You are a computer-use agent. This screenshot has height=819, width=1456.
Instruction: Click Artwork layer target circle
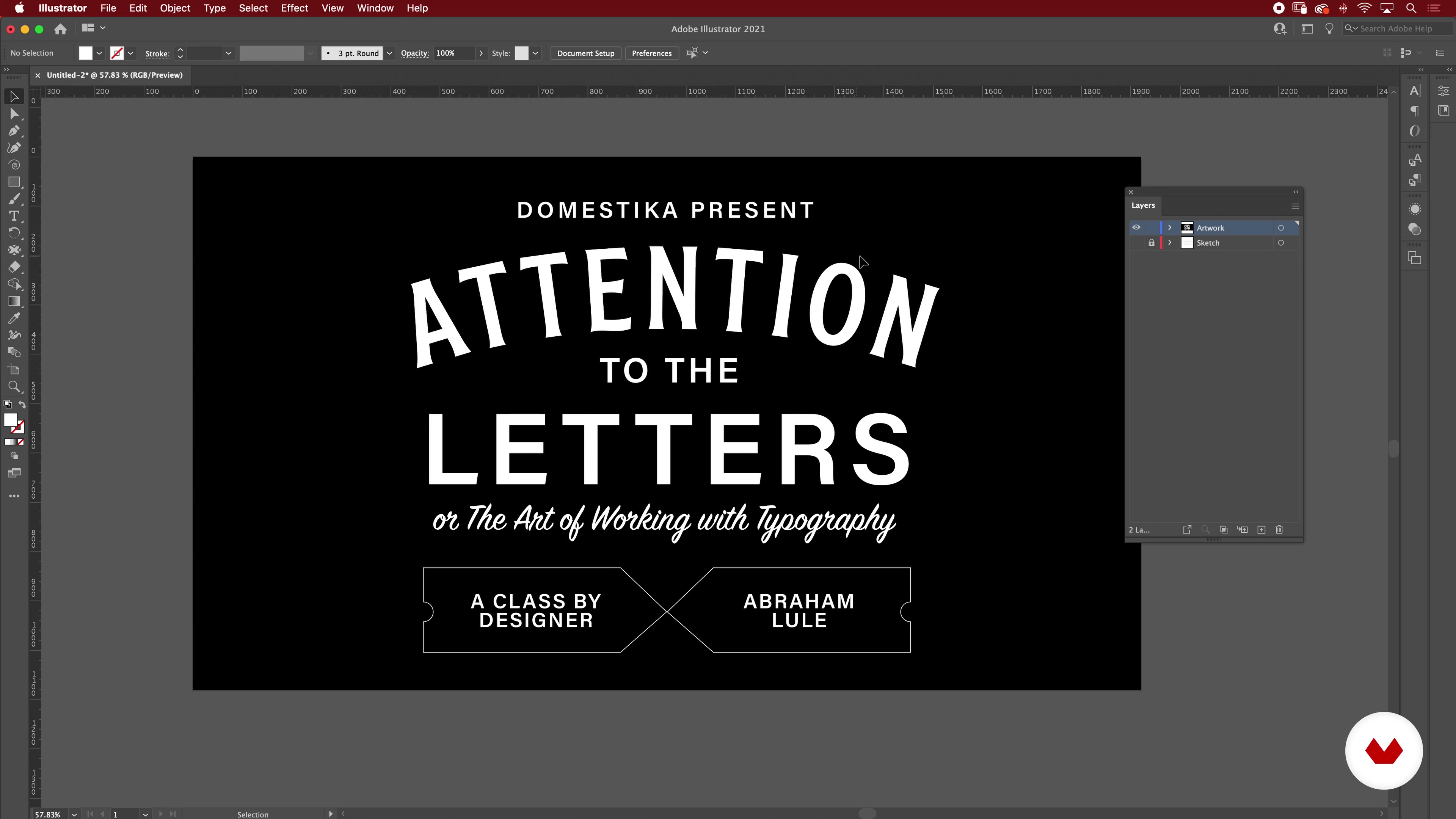[1281, 228]
